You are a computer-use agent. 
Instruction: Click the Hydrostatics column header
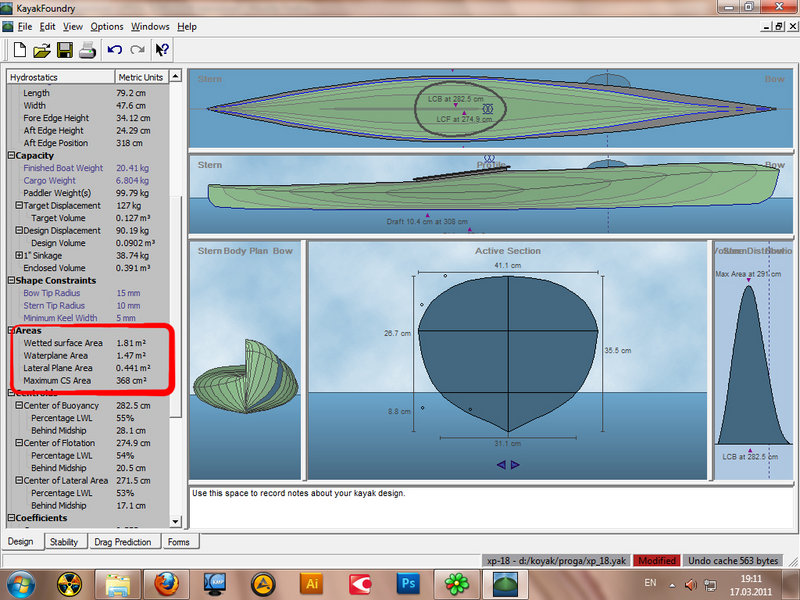tap(60, 77)
